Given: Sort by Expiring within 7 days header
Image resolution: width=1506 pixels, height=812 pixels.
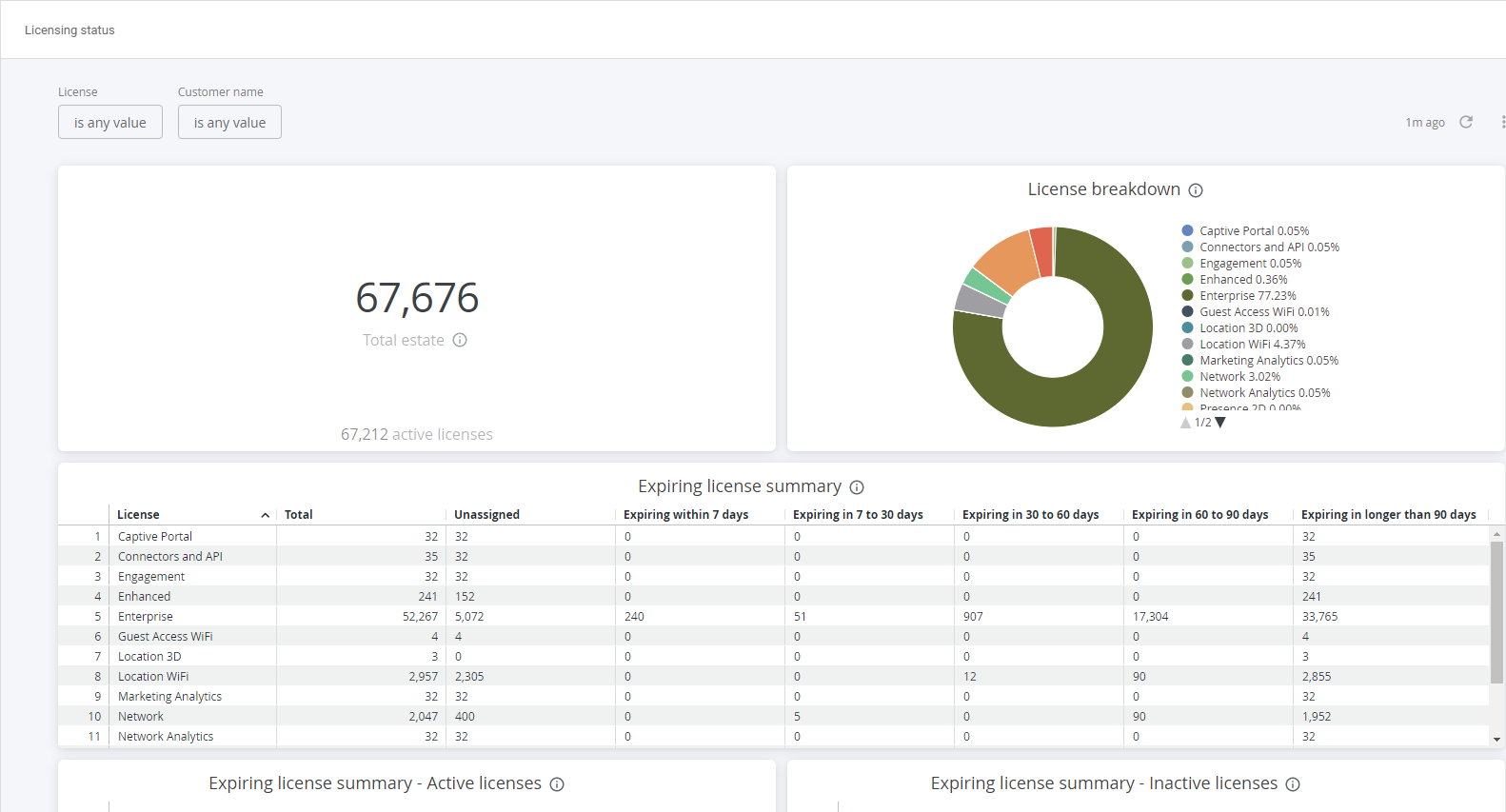Looking at the screenshot, I should tap(685, 515).
